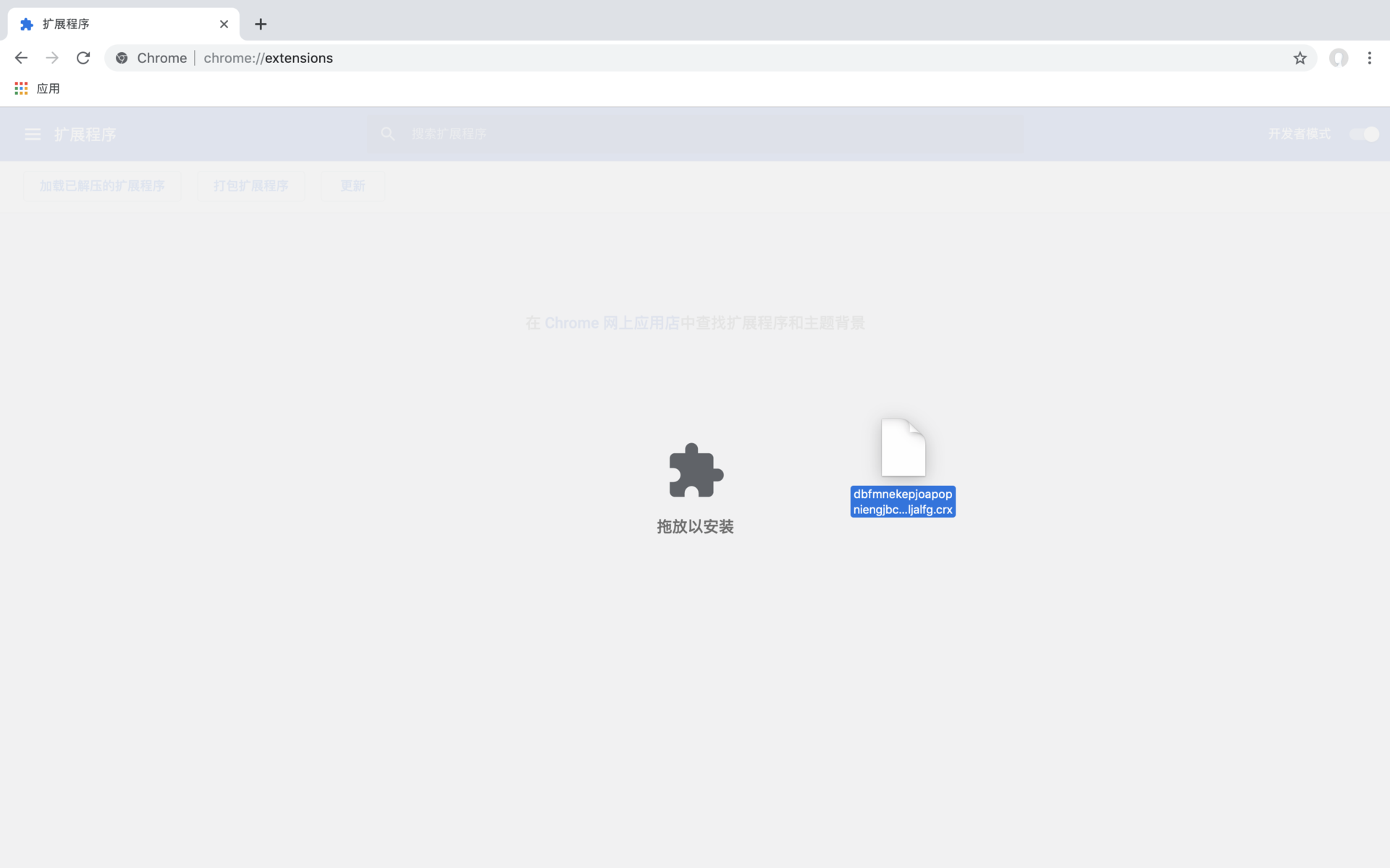Click the extension puzzle icon in the tab

(x=27, y=24)
